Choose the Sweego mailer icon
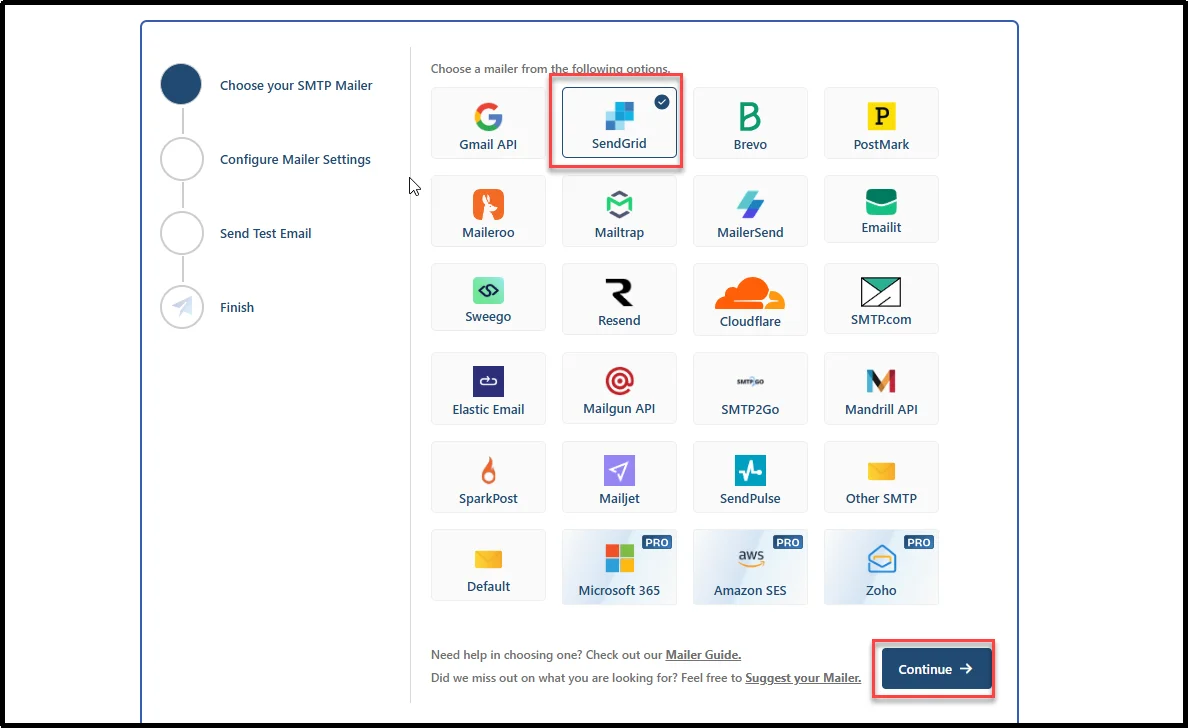Image resolution: width=1188 pixels, height=728 pixels. (x=488, y=290)
